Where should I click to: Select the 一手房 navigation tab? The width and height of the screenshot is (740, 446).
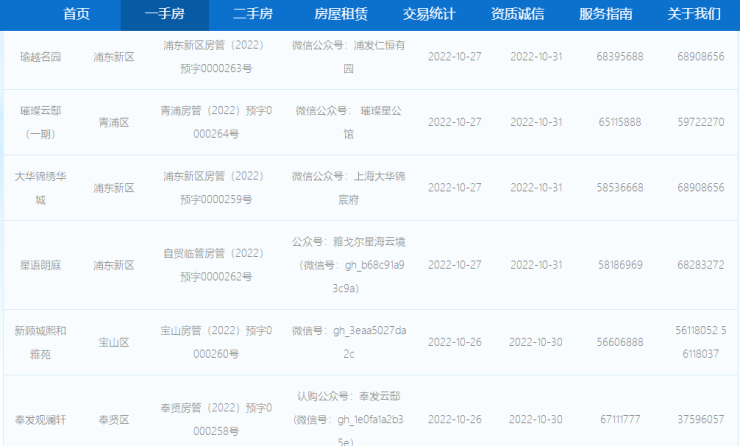(x=165, y=14)
